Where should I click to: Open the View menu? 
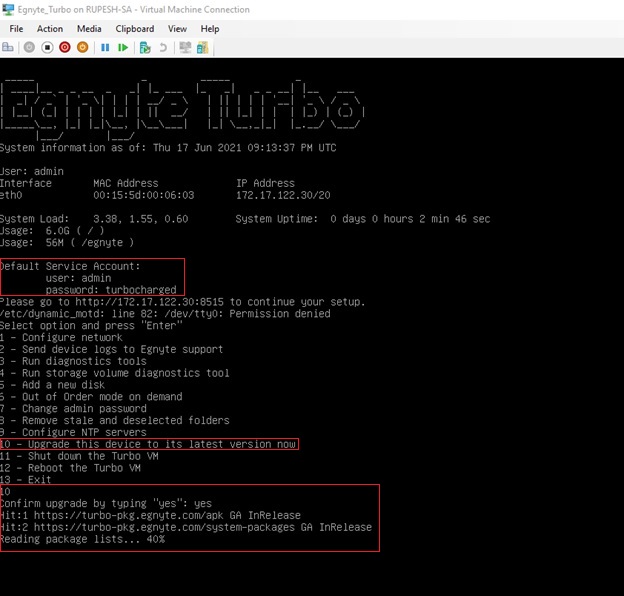[177, 29]
